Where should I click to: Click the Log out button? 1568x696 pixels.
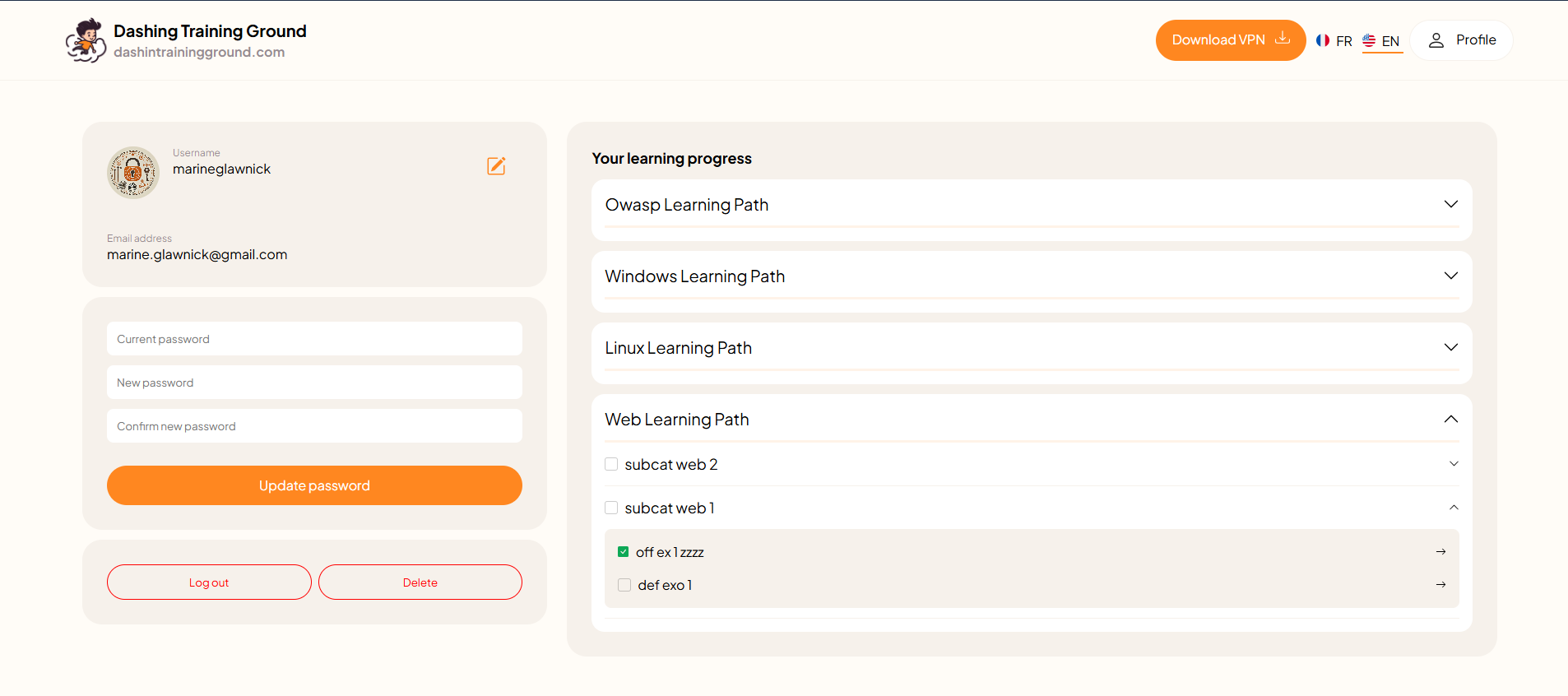coord(209,582)
